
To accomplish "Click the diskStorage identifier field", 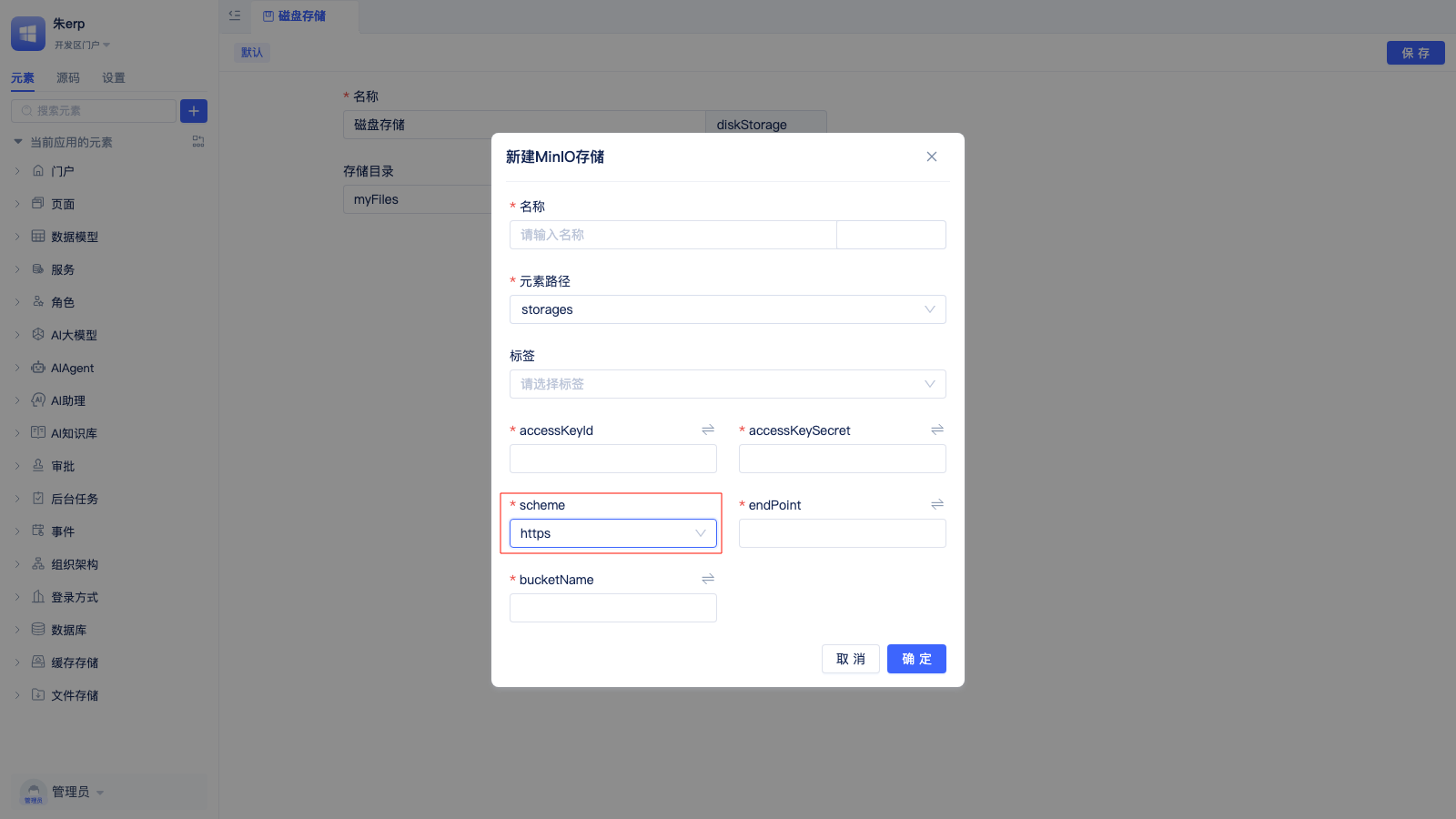I will 766,125.
